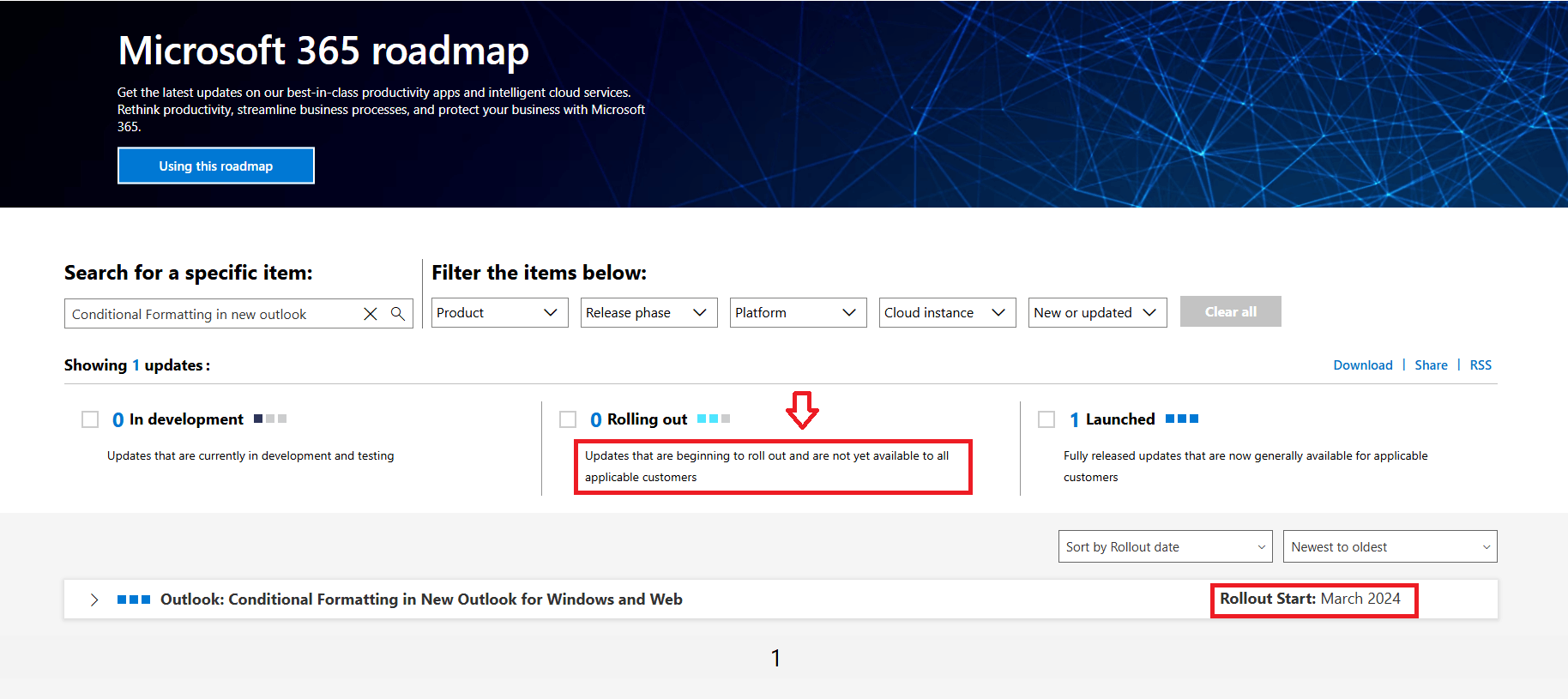Click the Launched phase indicator squares in heading
Screen dimensions: 1568x699
(1182, 419)
